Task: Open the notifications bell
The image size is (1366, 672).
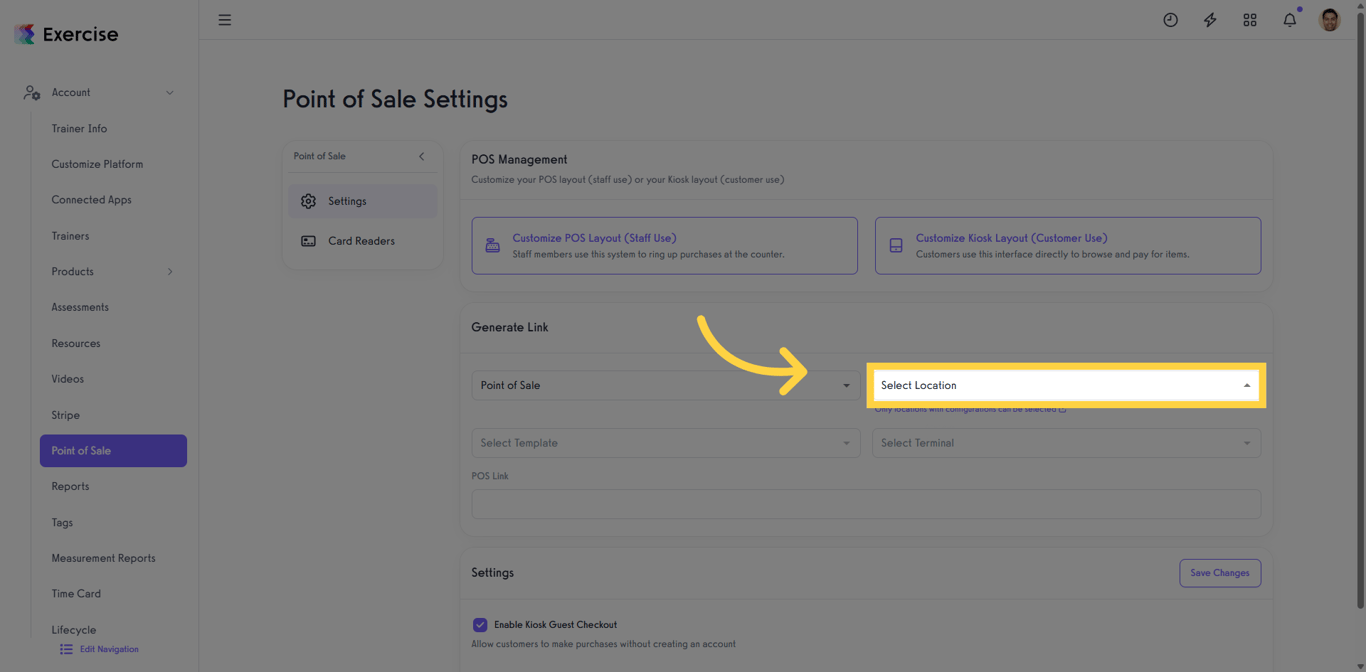Action: pos(1289,19)
